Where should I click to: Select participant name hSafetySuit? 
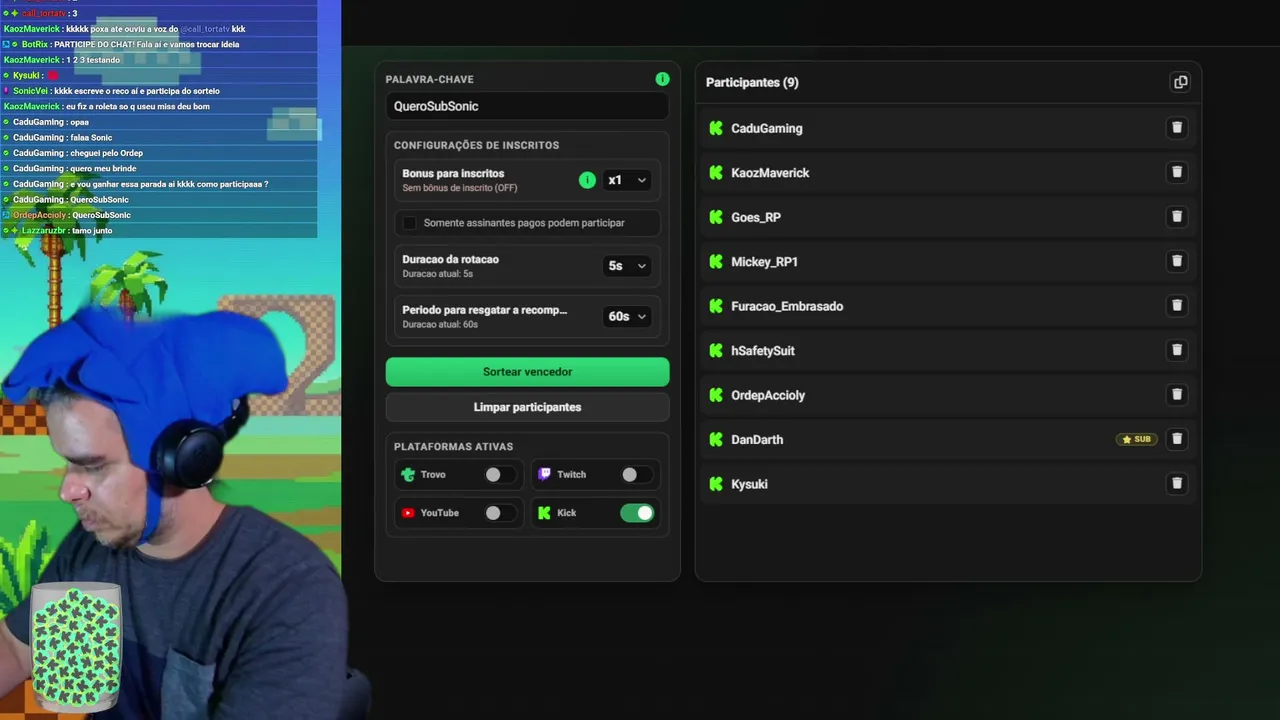(x=763, y=351)
